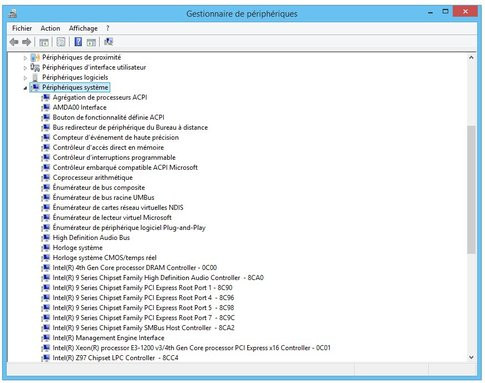
Task: Click icon beside PCI Express Root Port 1
Action: coord(46,288)
